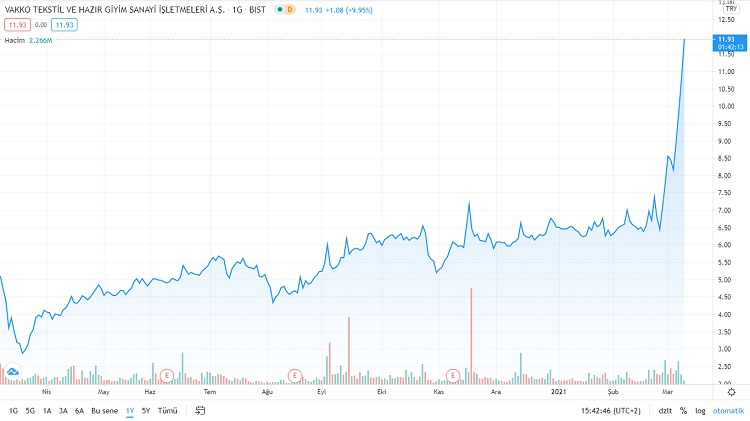Open chart settings gear icon
750x421 pixels.
click(x=731, y=392)
